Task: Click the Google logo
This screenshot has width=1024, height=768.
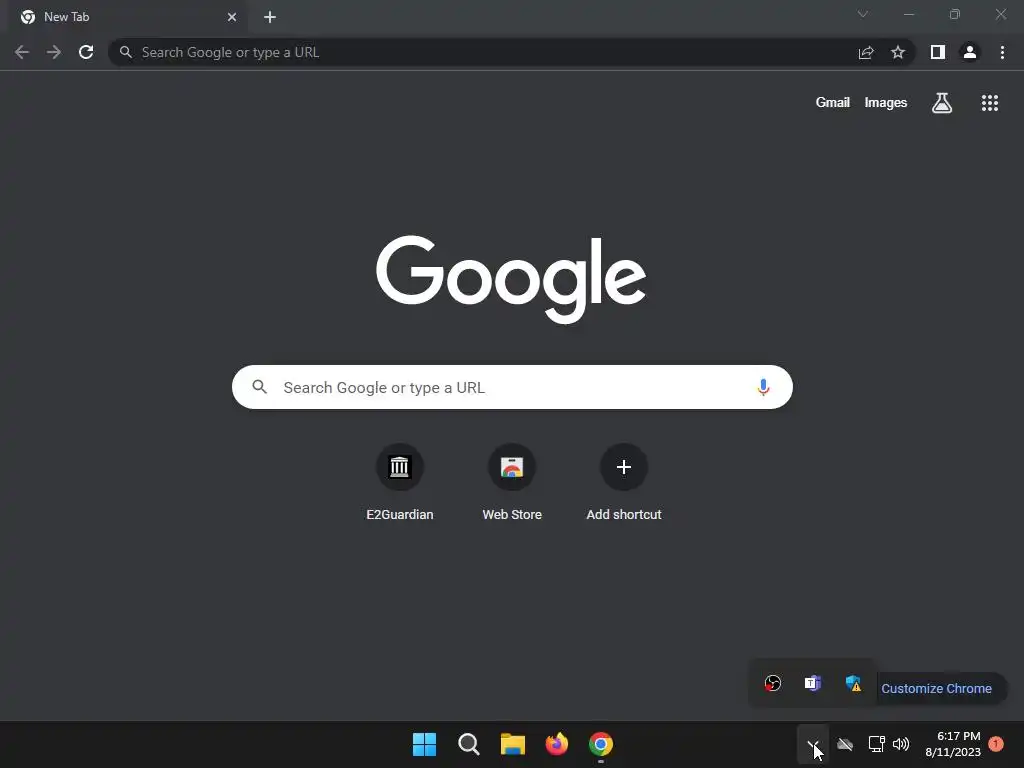Action: click(511, 279)
